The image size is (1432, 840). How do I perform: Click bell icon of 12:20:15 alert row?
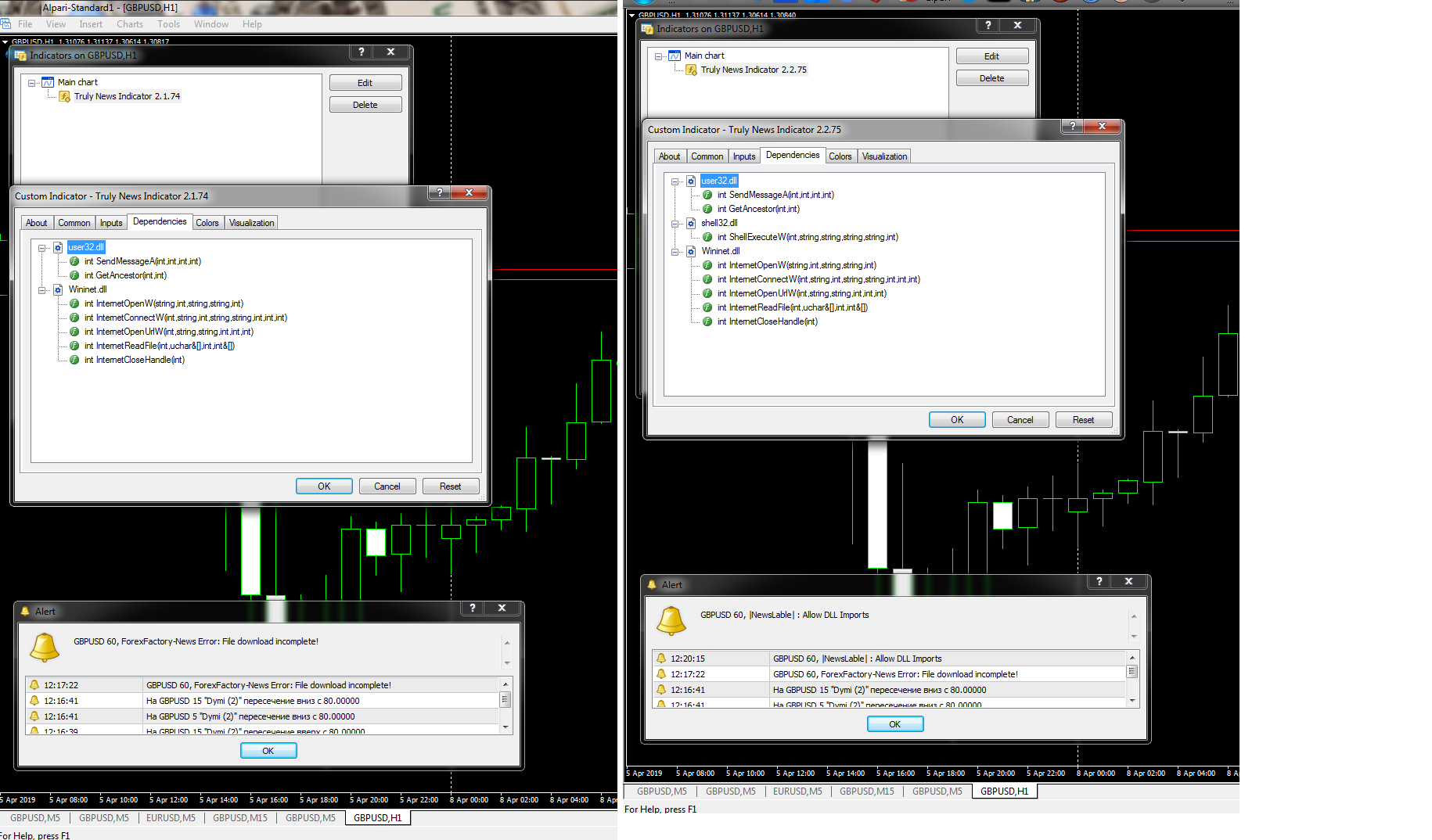661,659
